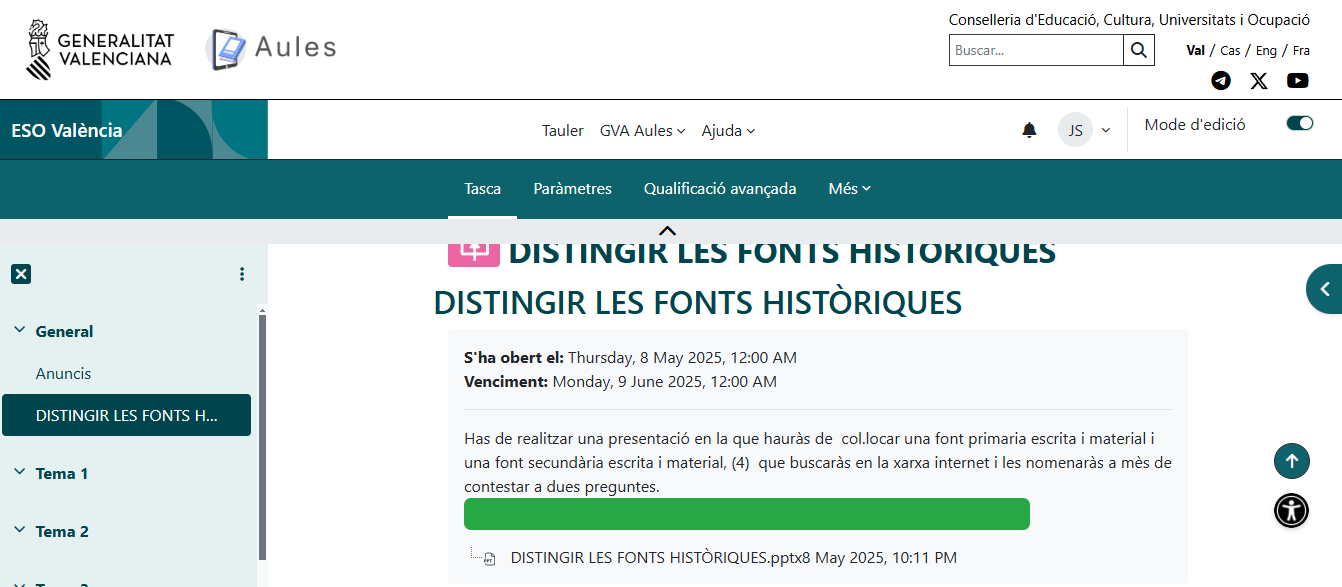Open the X (Twitter) social icon

(x=1259, y=81)
